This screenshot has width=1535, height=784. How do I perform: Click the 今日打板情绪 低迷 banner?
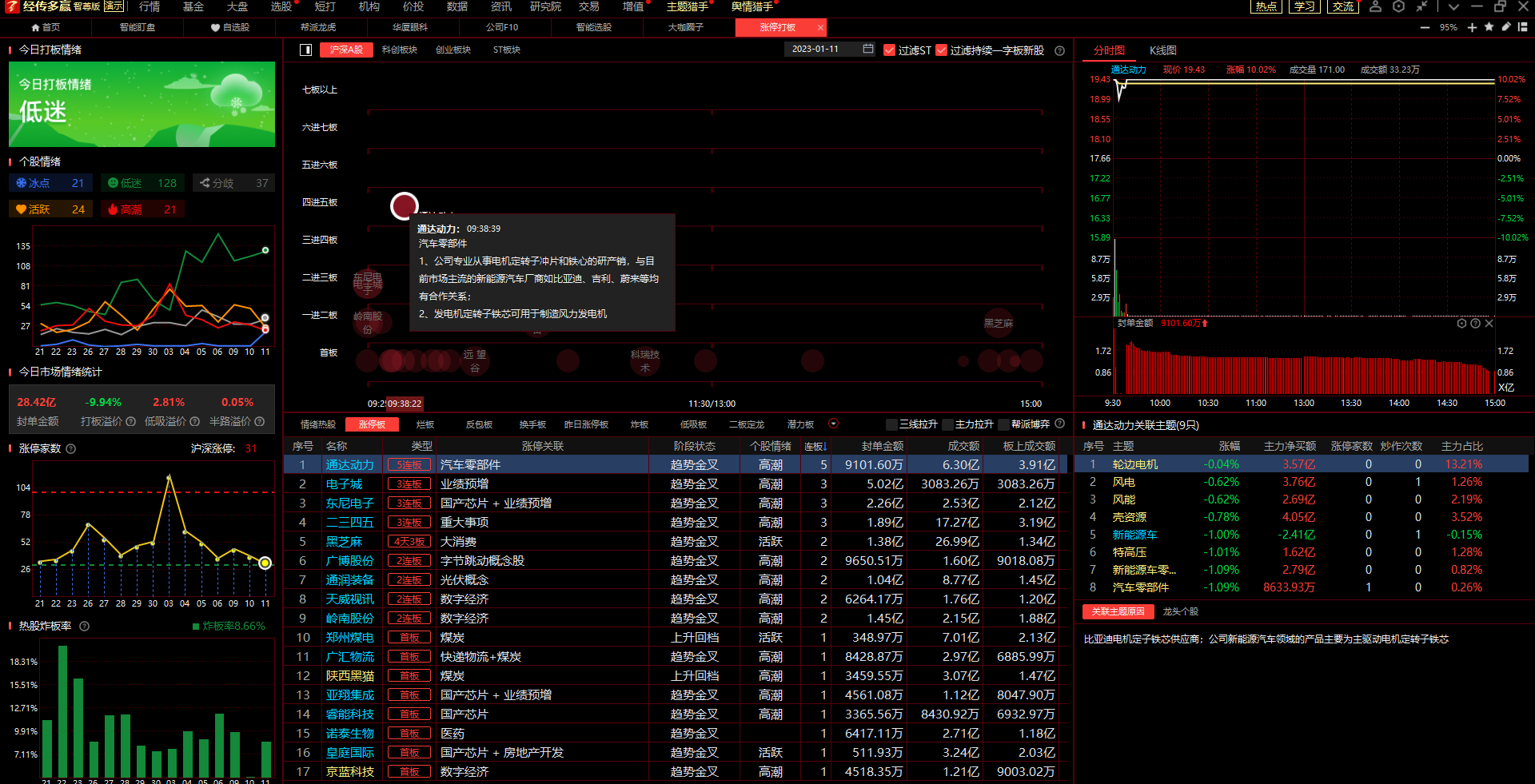pos(142,105)
